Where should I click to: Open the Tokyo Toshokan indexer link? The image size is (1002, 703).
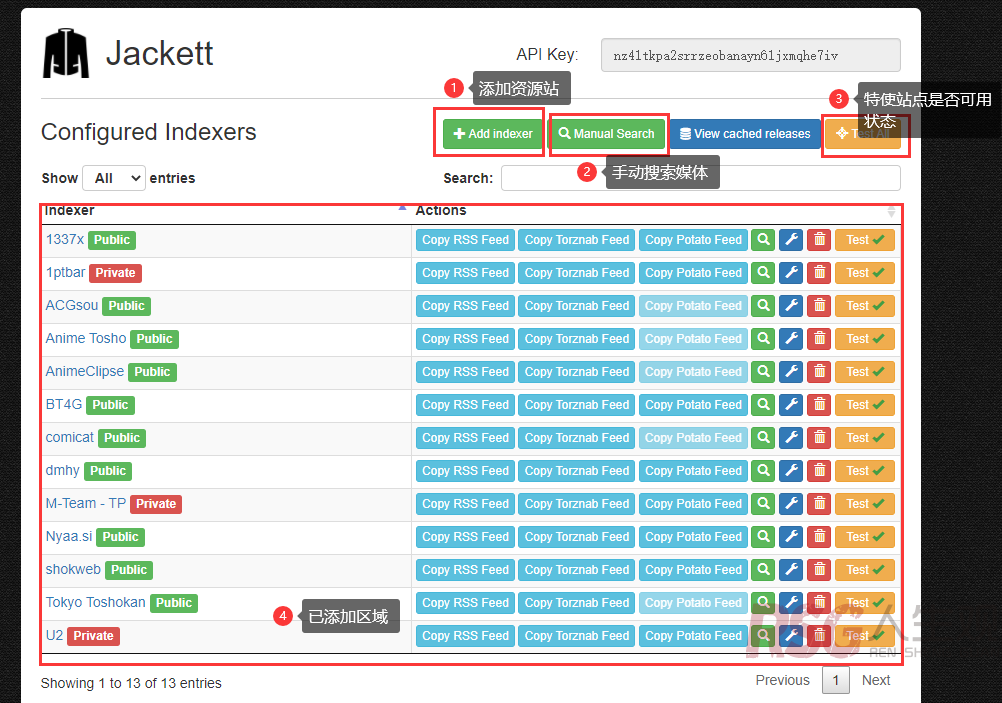click(96, 603)
